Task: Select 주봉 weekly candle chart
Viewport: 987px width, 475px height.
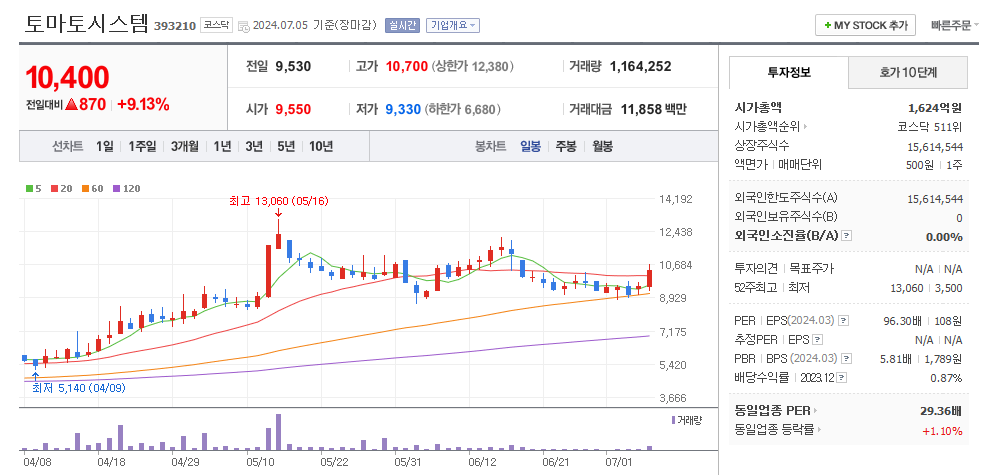Action: tap(565, 147)
